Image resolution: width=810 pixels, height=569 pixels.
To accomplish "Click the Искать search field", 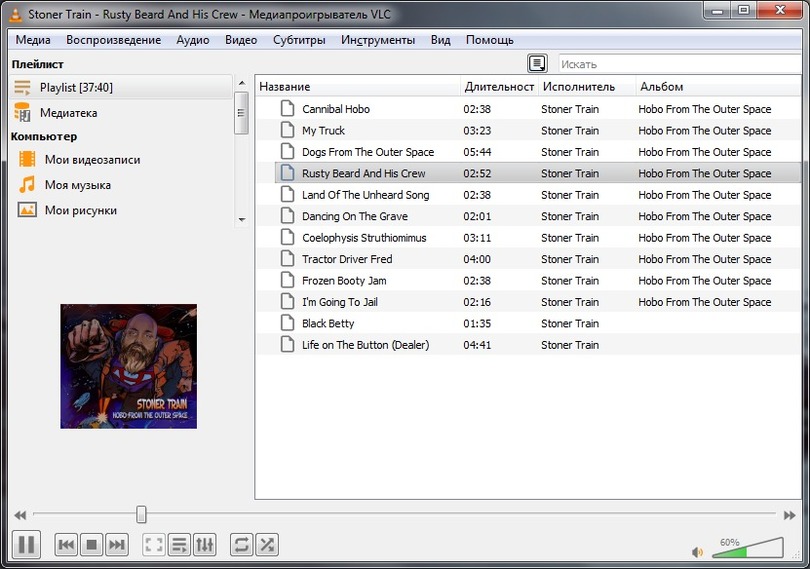I will coord(680,64).
